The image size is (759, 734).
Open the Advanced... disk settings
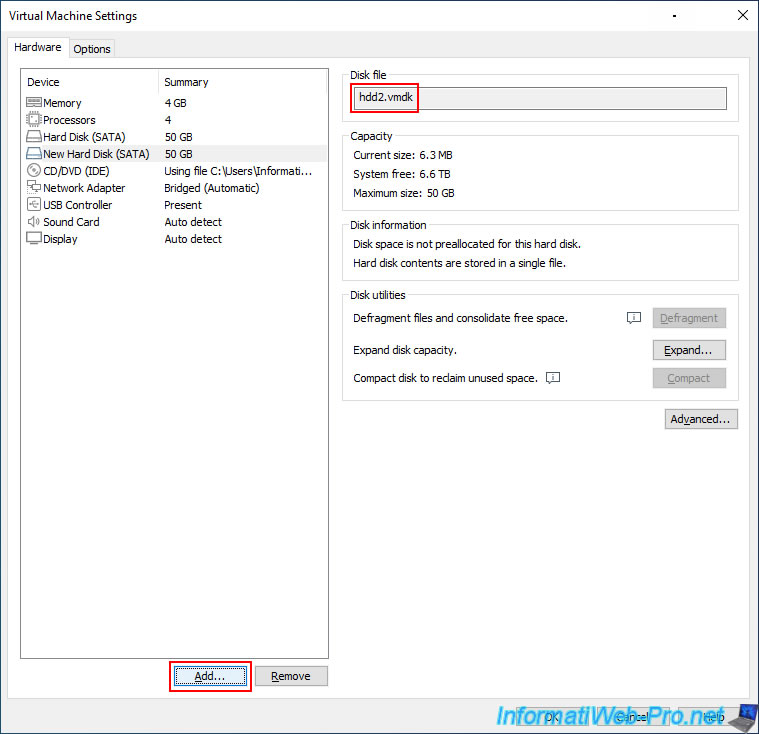pyautogui.click(x=701, y=419)
